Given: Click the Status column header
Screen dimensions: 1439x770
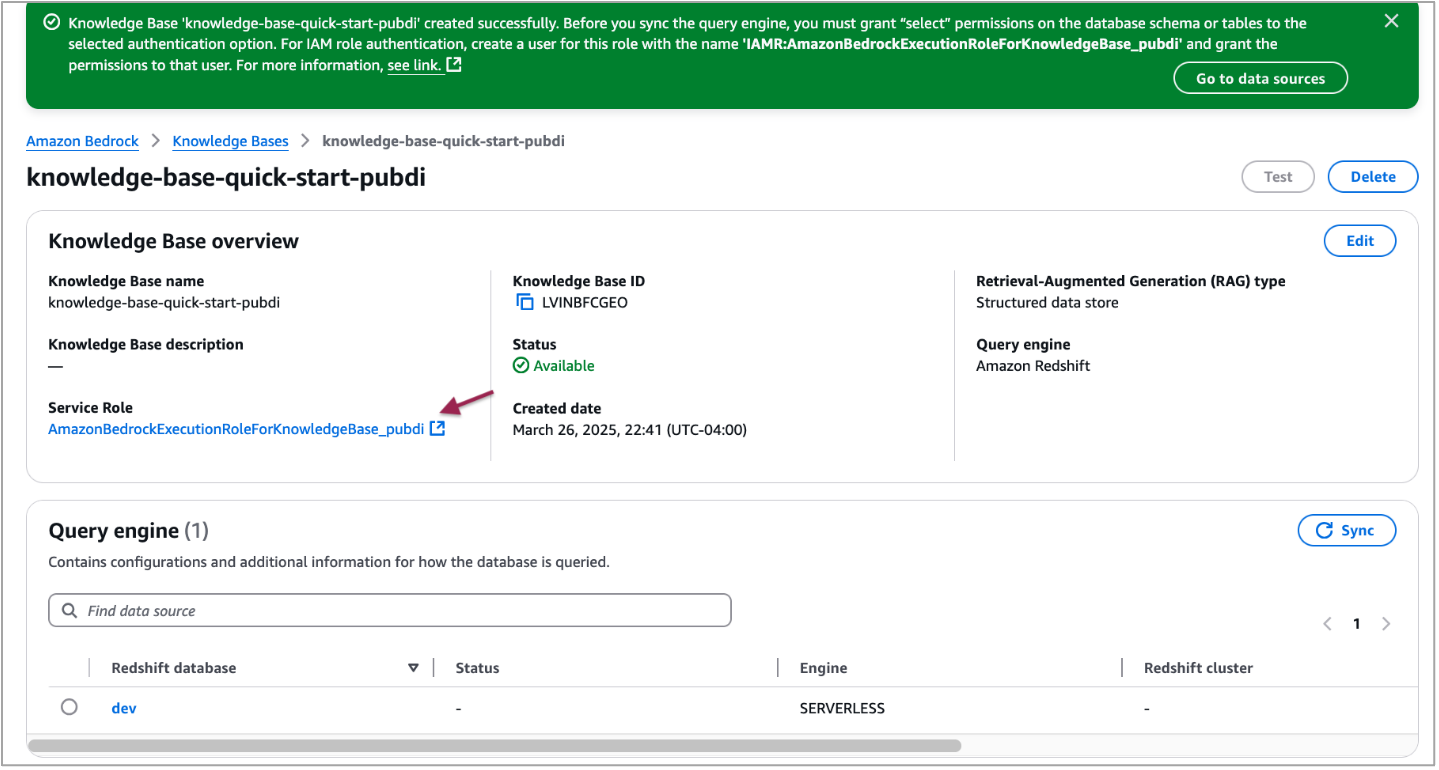Looking at the screenshot, I should click(477, 668).
